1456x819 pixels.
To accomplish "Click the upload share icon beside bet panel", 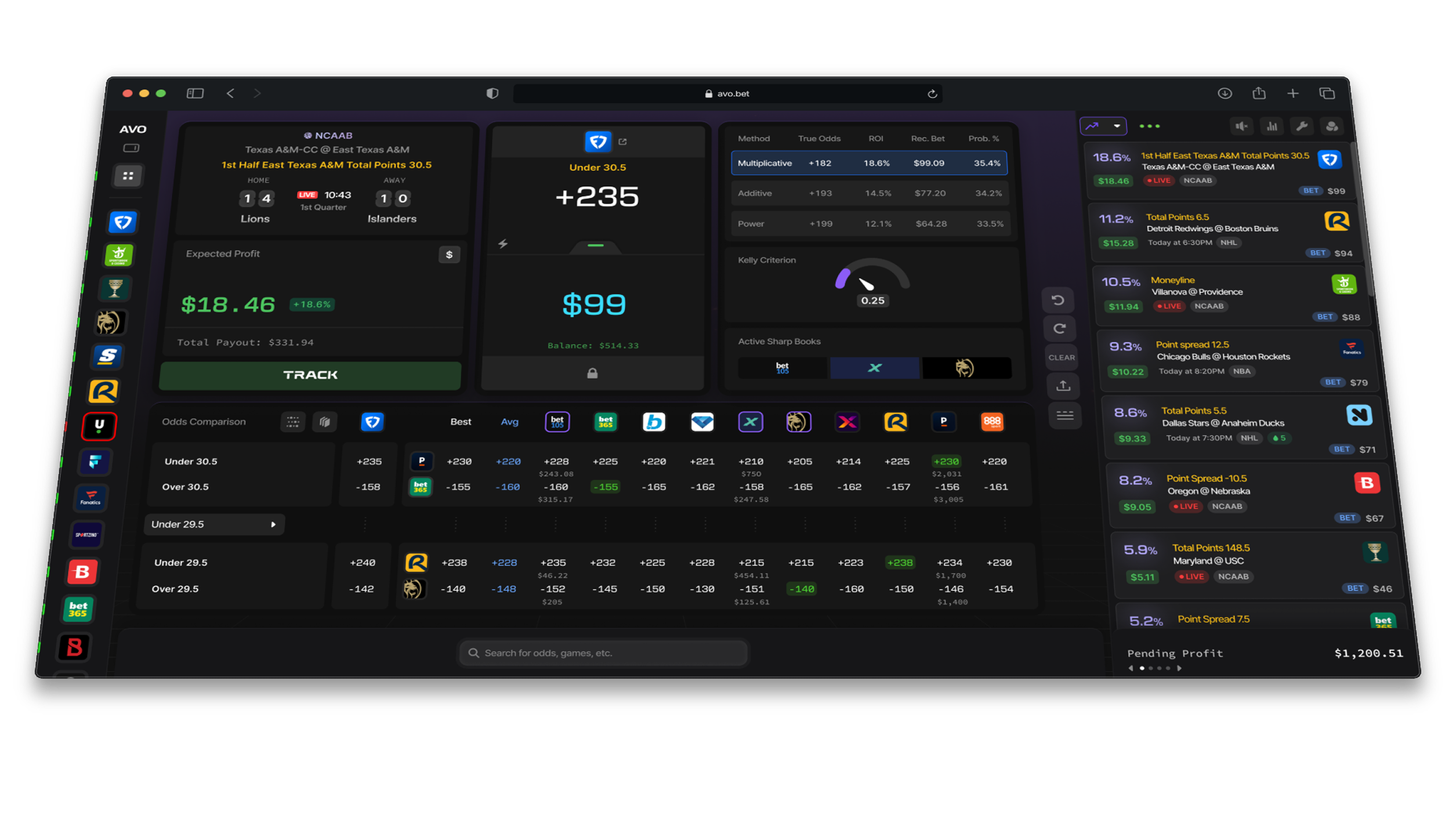I will (1063, 386).
